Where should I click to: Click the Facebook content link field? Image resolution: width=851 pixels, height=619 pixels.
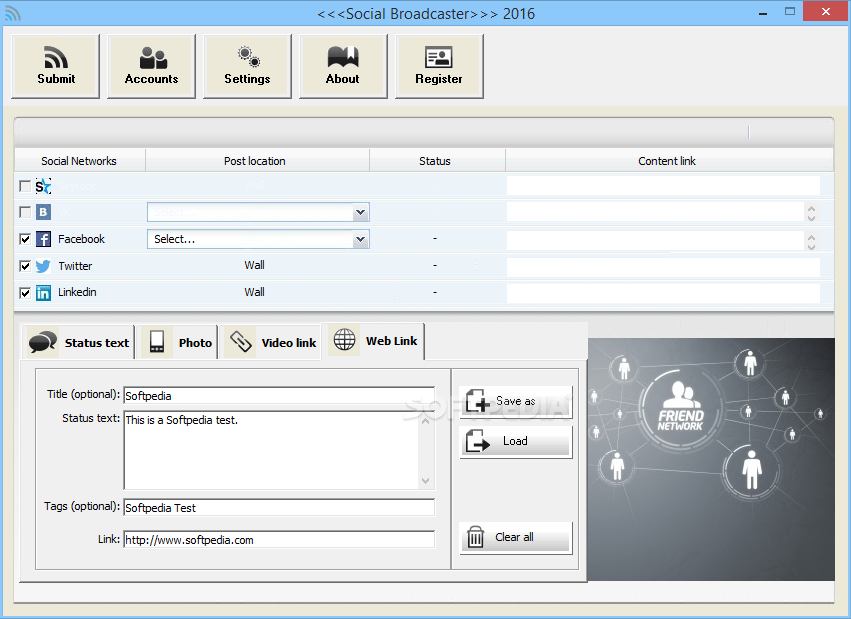pyautogui.click(x=655, y=240)
